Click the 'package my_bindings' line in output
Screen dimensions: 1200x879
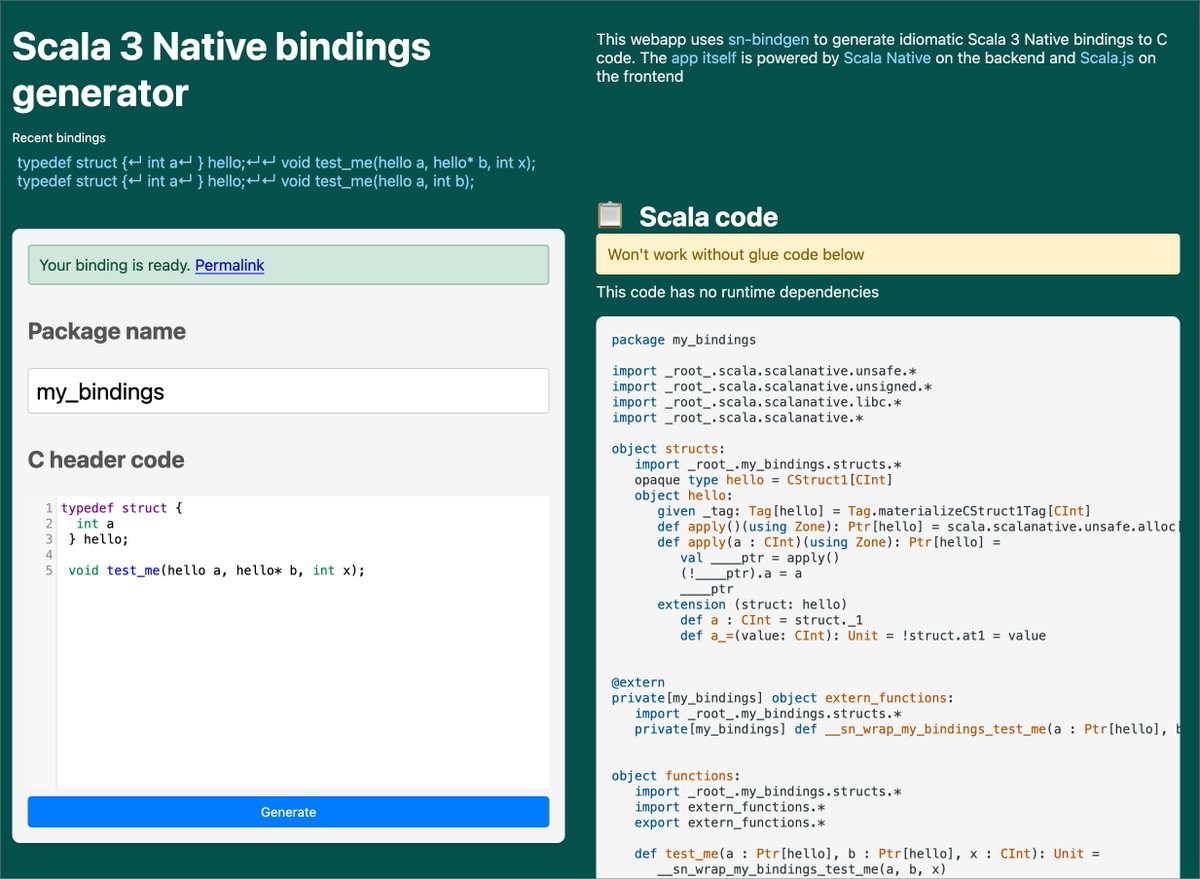(684, 340)
